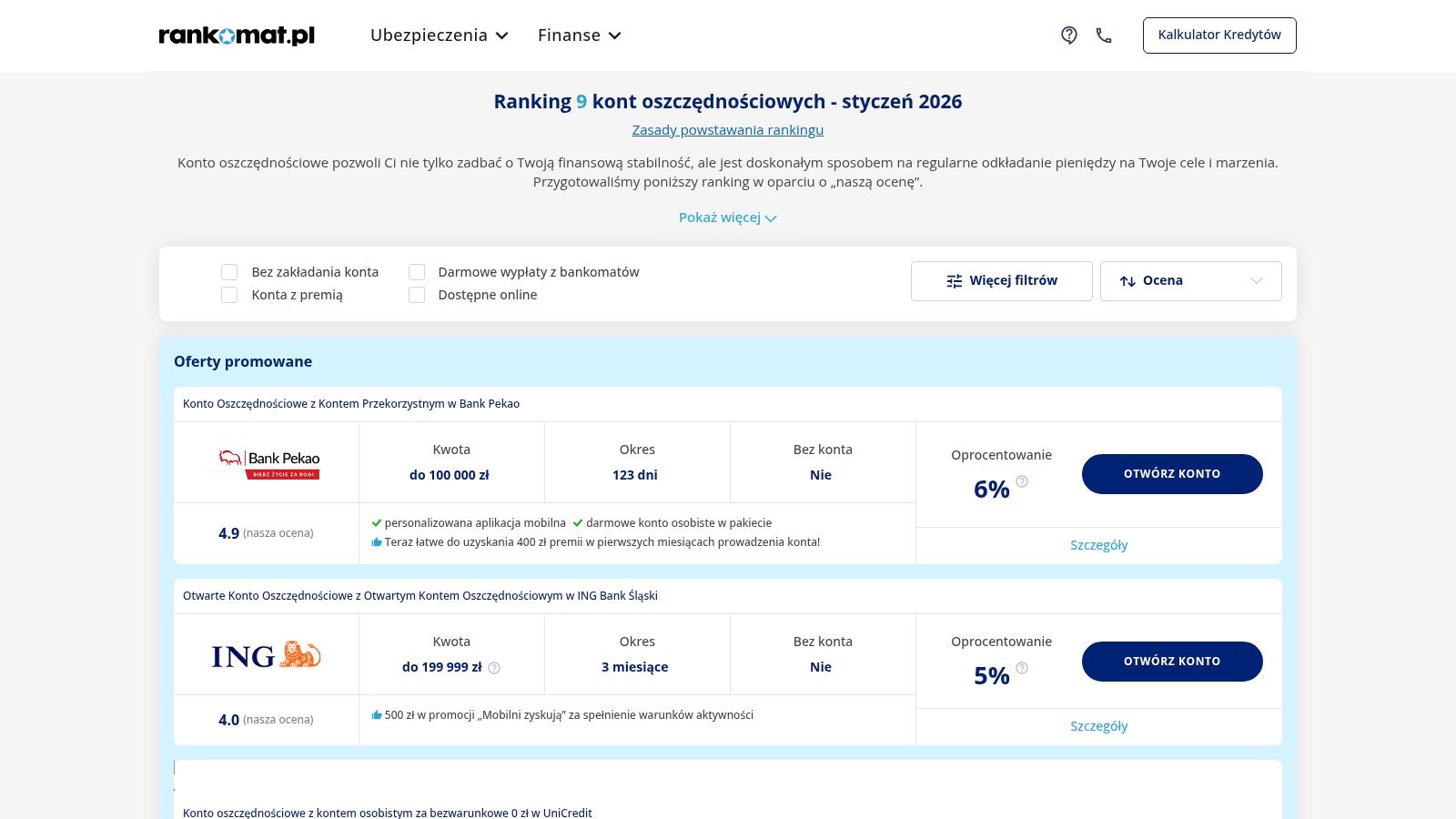
Task: Show Szczegóły for Bank Pekao offer
Action: [x=1099, y=545]
